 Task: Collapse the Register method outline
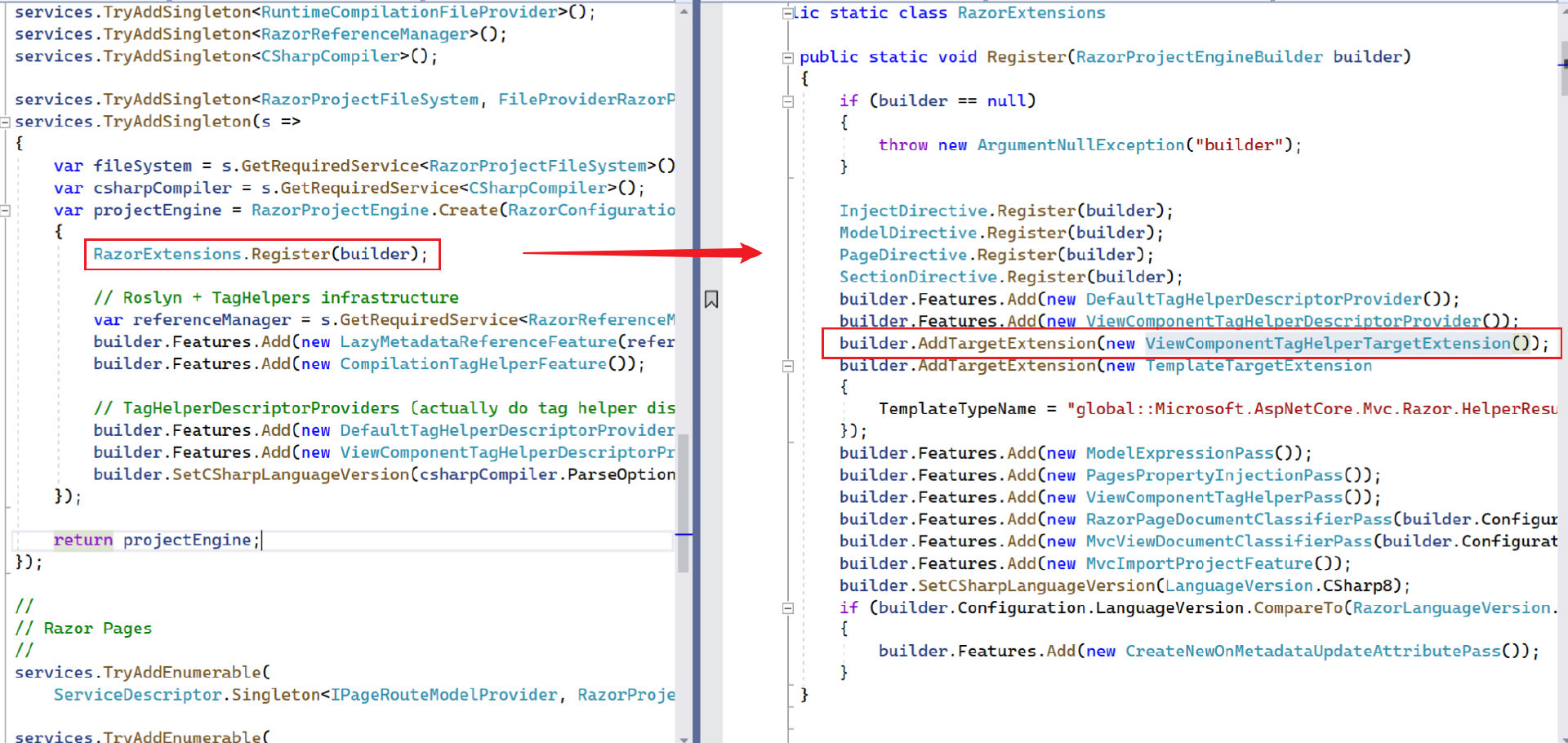click(787, 57)
